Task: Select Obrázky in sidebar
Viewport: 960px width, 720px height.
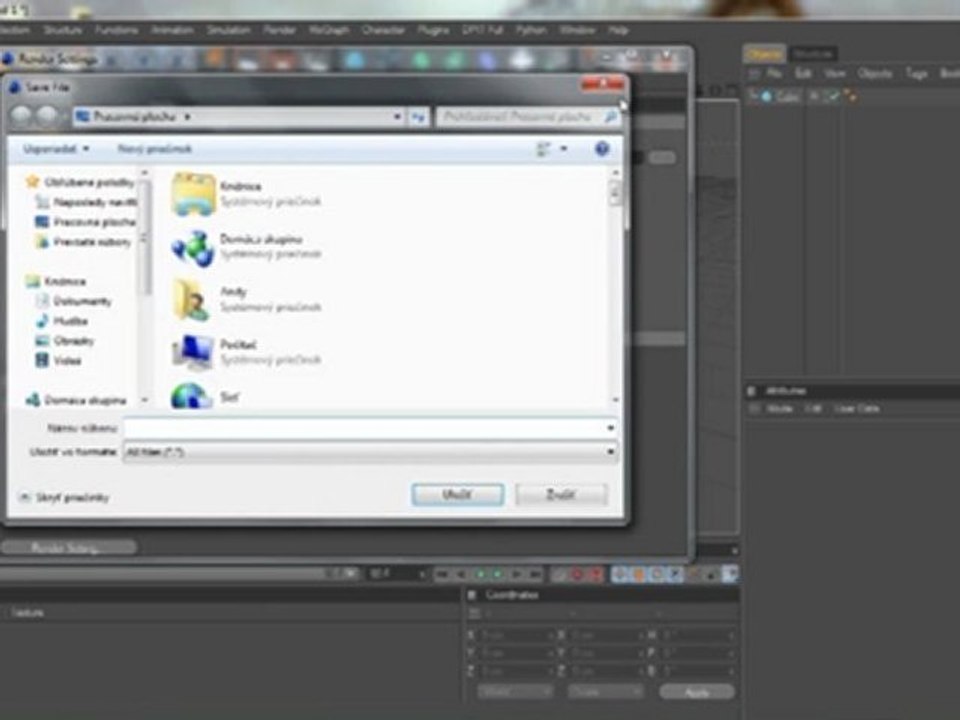Action: tap(65, 340)
